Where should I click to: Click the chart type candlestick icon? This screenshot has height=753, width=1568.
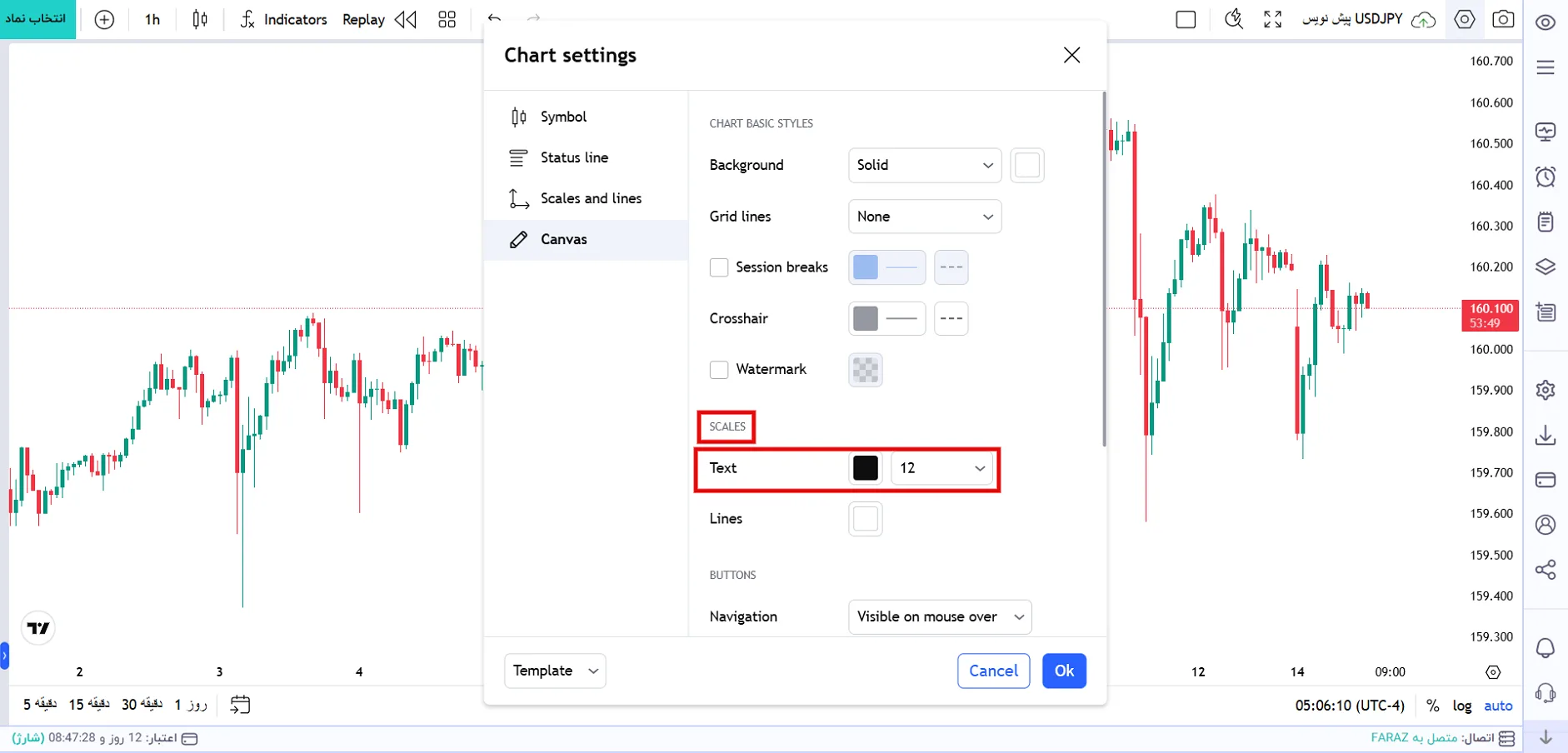200,19
